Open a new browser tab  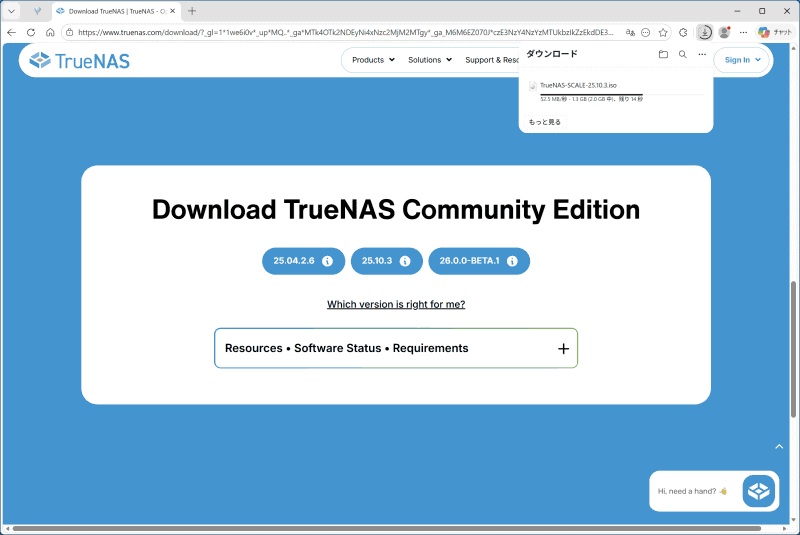click(x=192, y=11)
